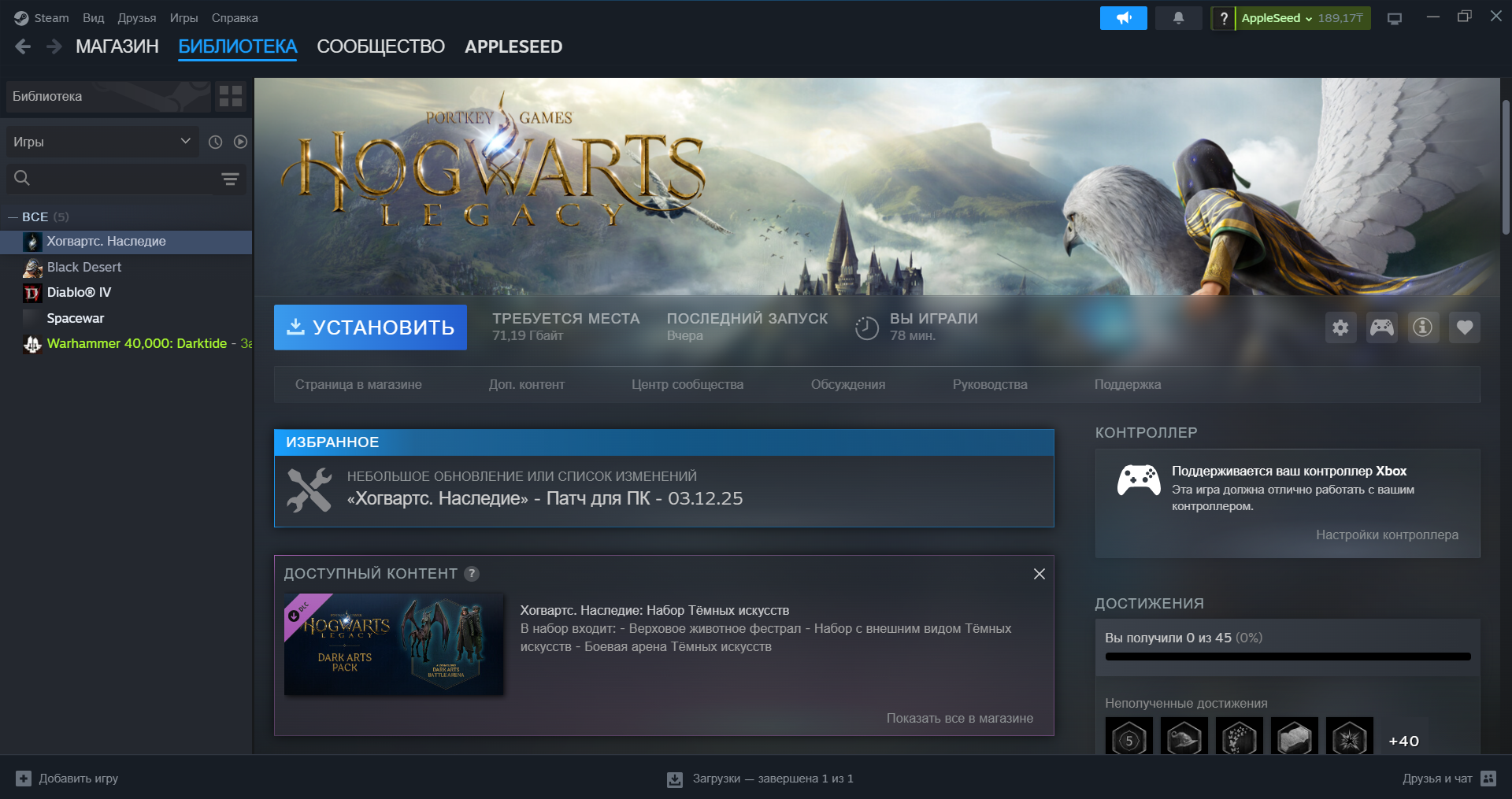Open the Игры menu in the menu bar

click(x=184, y=18)
